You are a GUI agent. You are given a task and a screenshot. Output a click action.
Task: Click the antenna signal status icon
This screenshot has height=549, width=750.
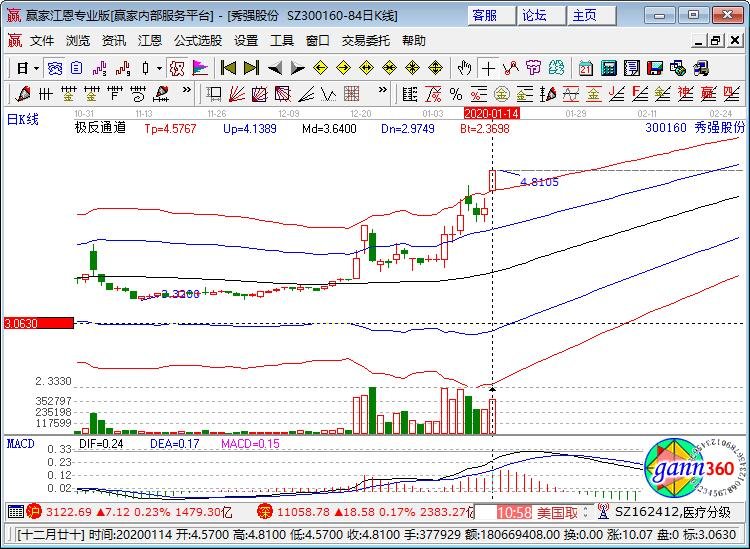(603, 512)
